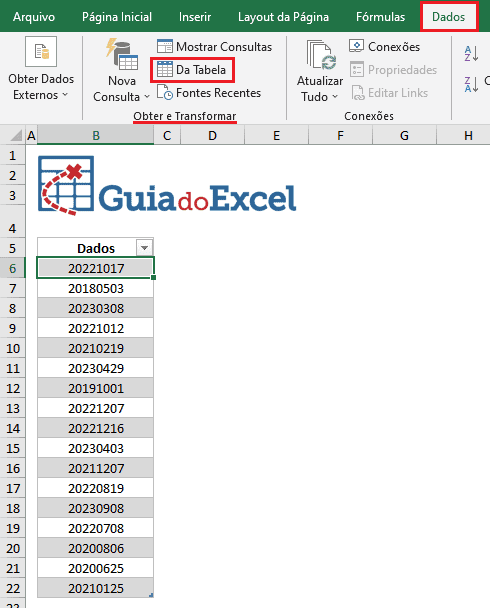Click the Conexões icon
The width and height of the screenshot is (490, 608).
pyautogui.click(x=356, y=46)
